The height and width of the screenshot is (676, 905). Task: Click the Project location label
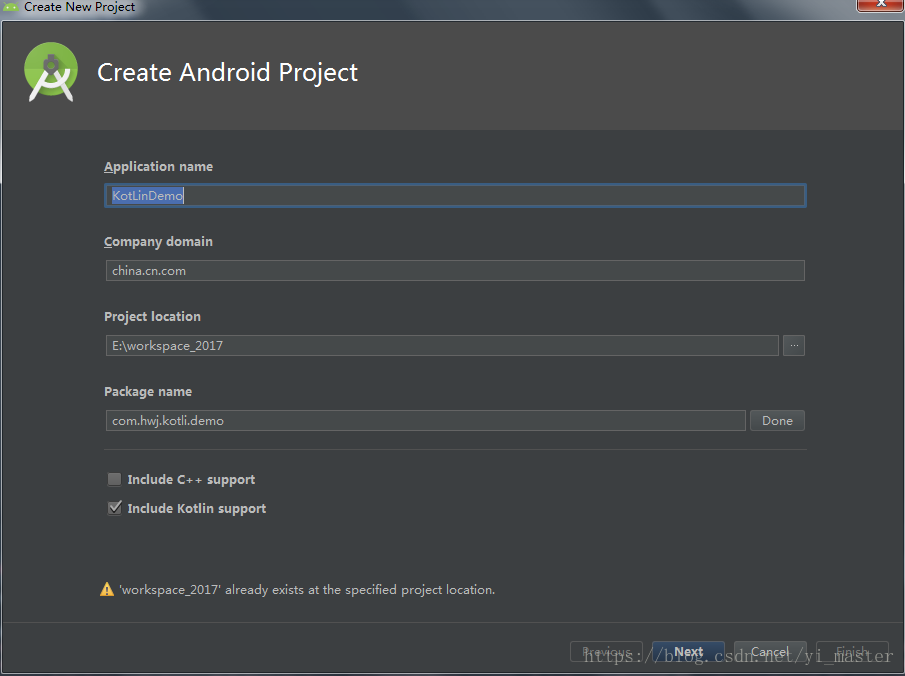tap(152, 317)
